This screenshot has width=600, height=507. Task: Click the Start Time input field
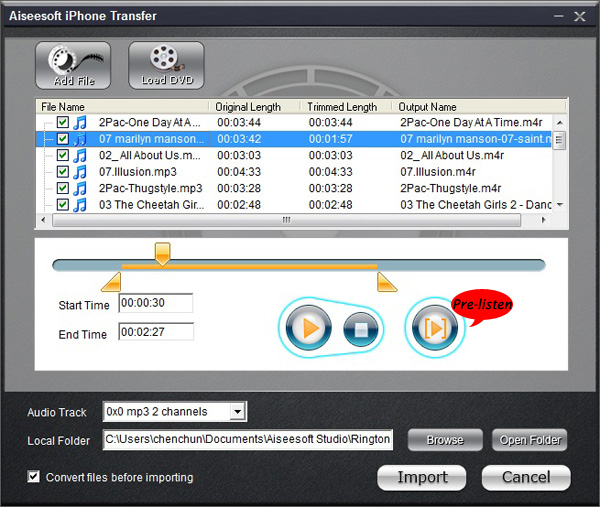click(156, 303)
